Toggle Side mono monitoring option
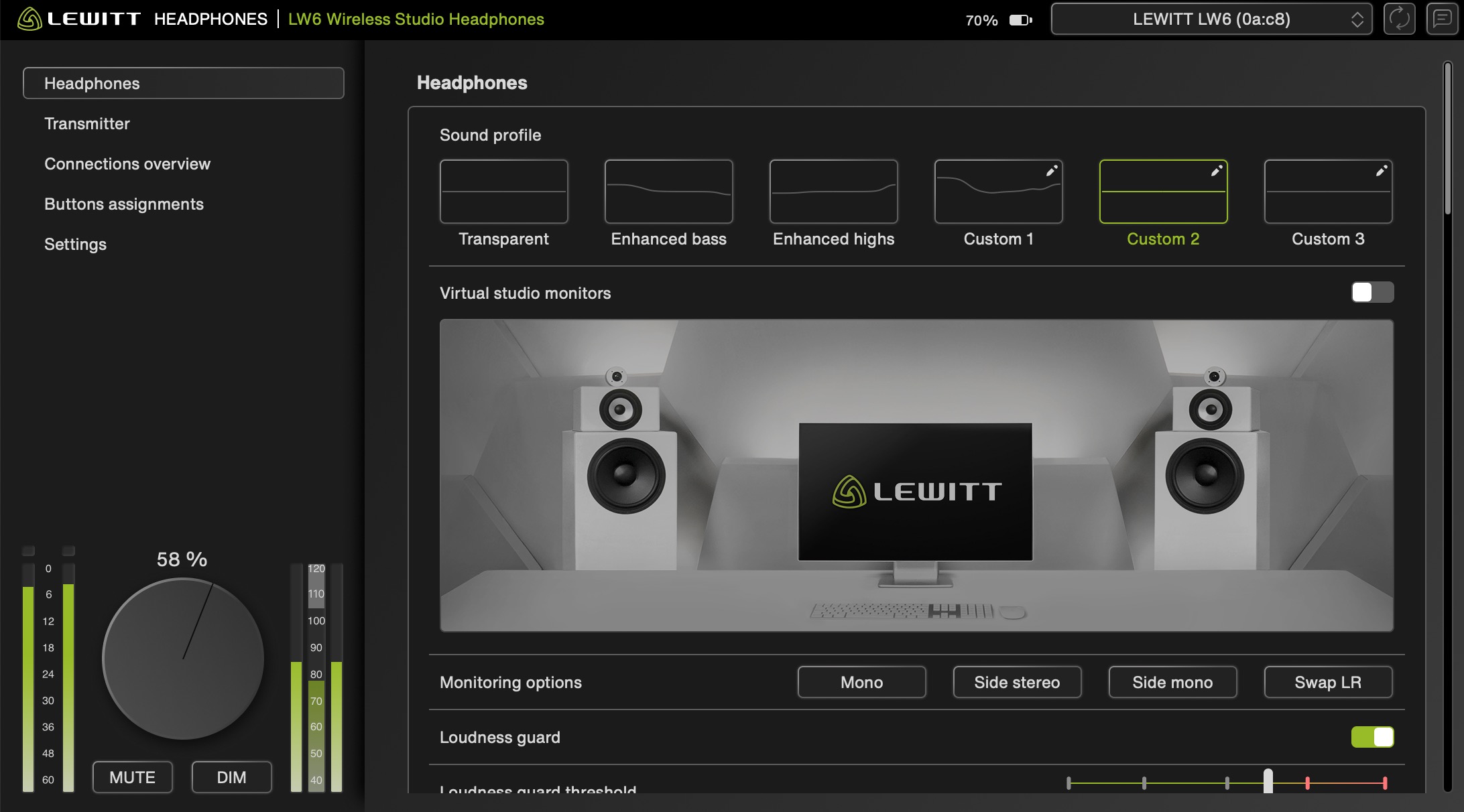 point(1172,682)
